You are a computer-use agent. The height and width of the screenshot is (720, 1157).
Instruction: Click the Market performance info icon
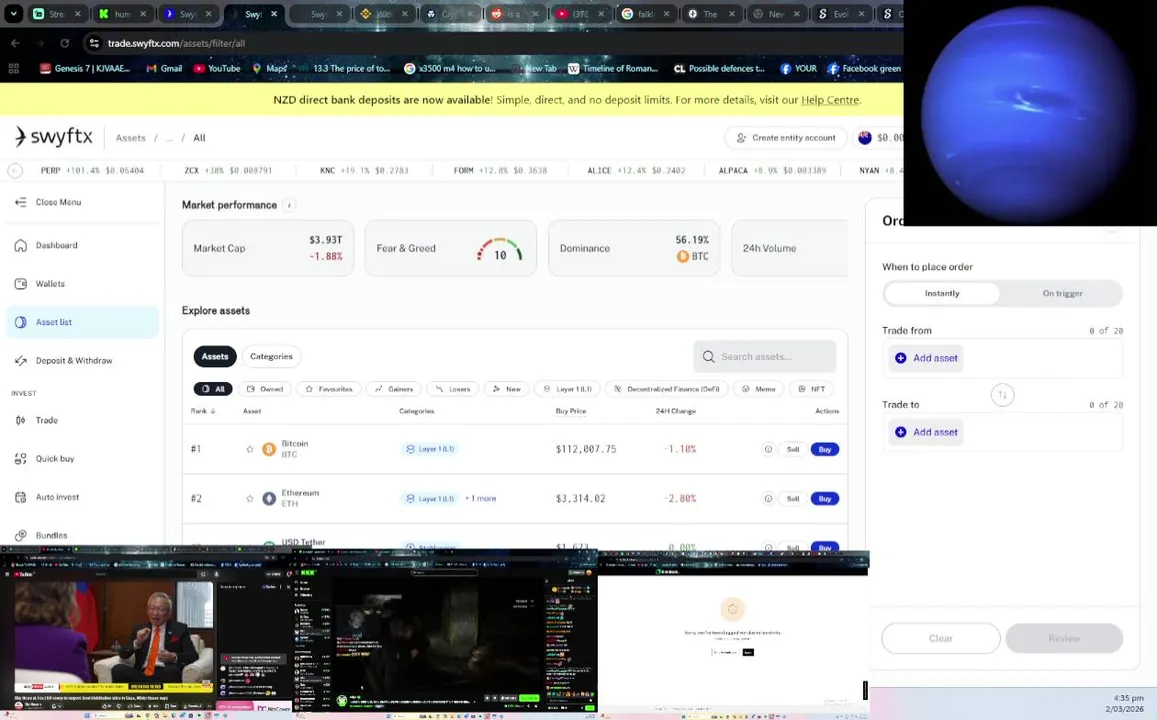(289, 205)
